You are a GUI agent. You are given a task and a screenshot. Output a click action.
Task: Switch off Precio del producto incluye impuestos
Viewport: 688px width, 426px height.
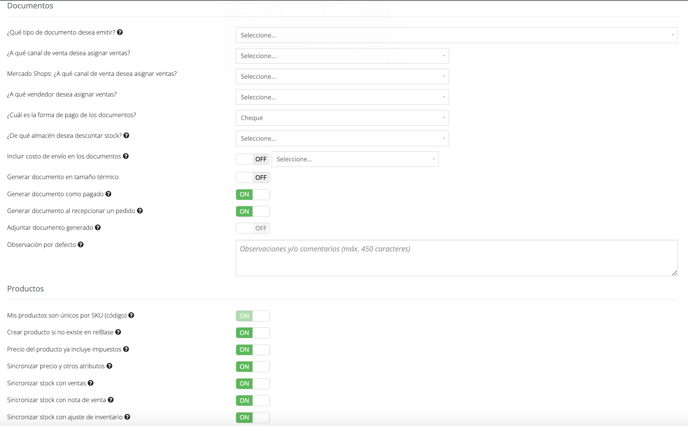(253, 350)
